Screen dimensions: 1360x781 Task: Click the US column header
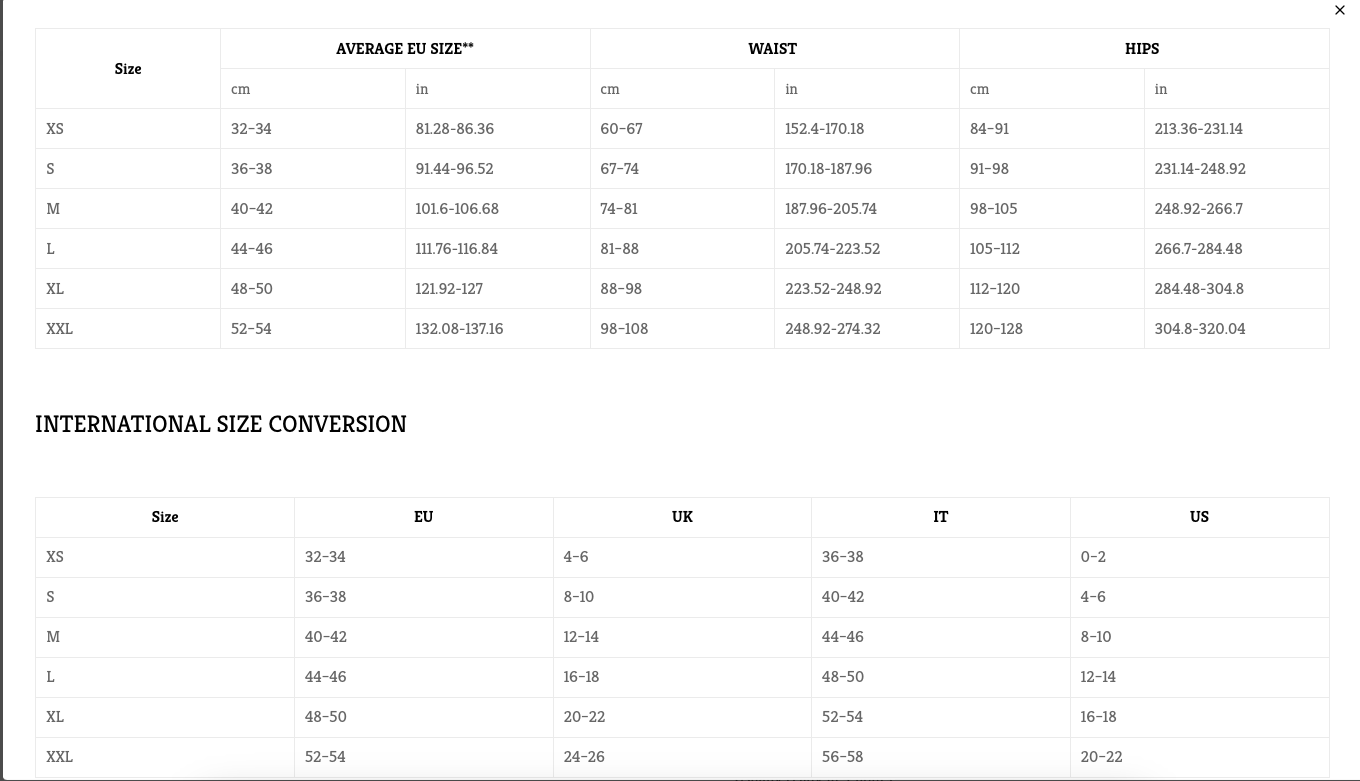point(1199,517)
